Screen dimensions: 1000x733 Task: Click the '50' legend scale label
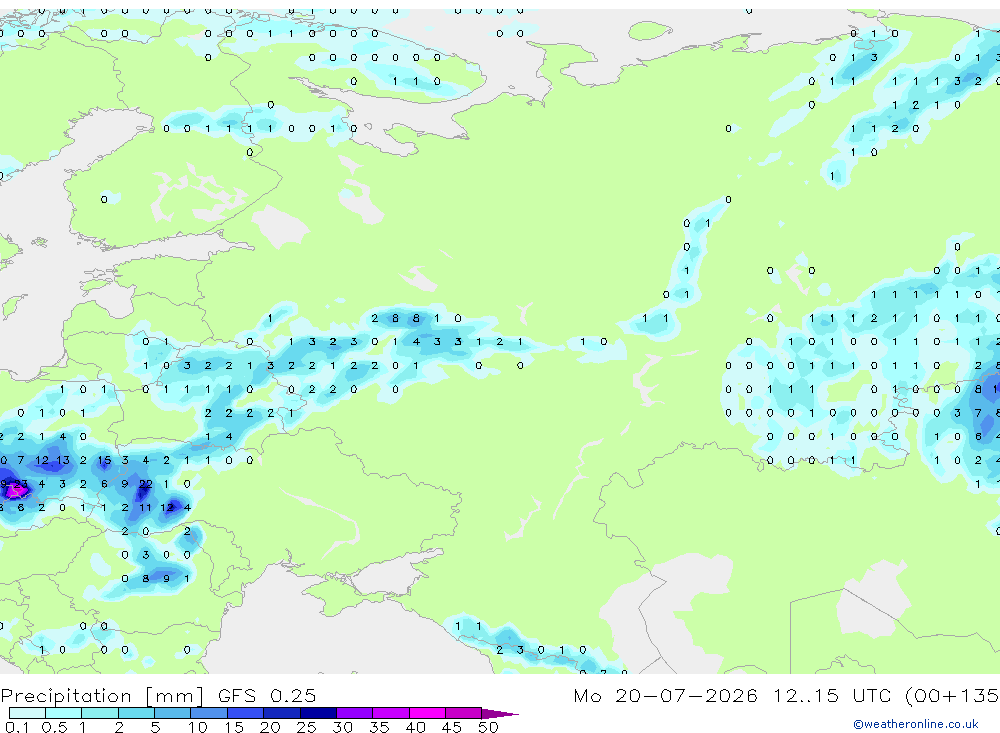pos(488,727)
